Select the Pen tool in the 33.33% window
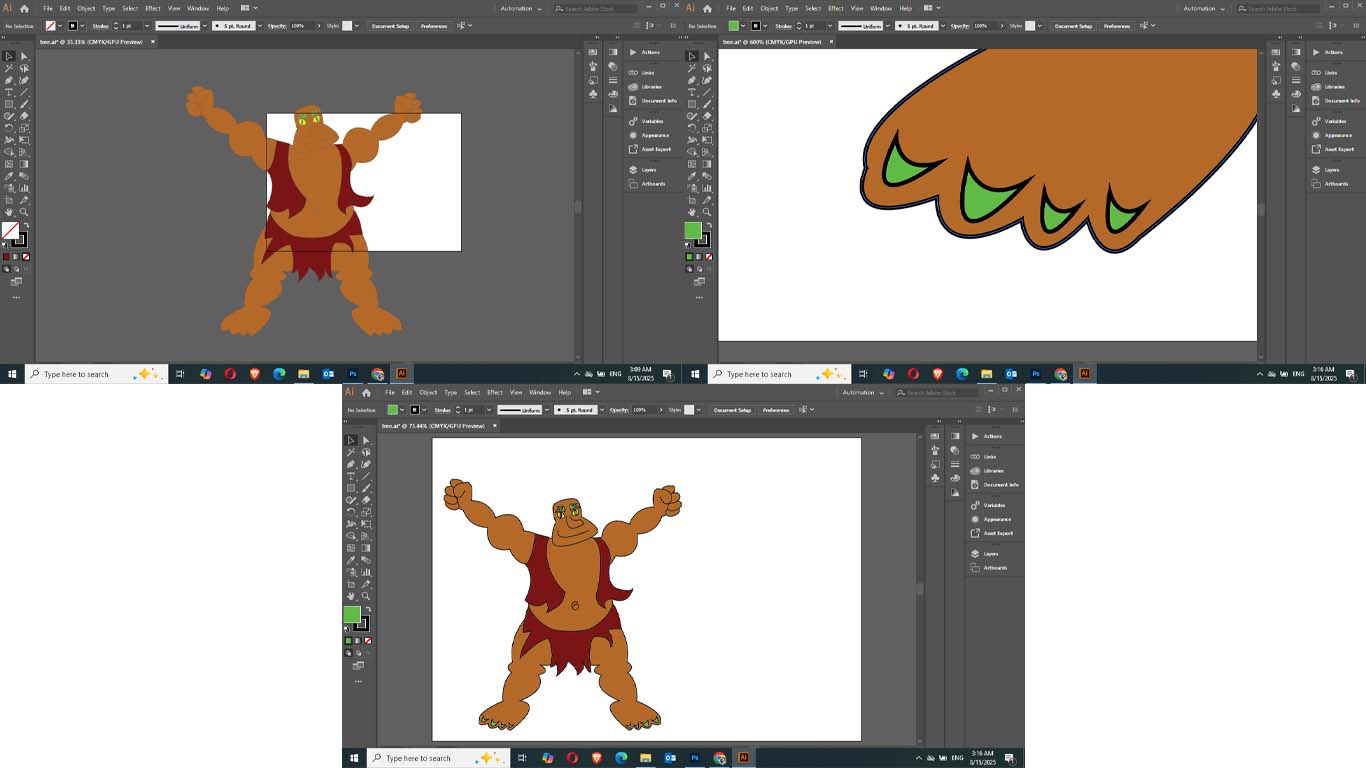The height and width of the screenshot is (768, 1366). pos(9,80)
